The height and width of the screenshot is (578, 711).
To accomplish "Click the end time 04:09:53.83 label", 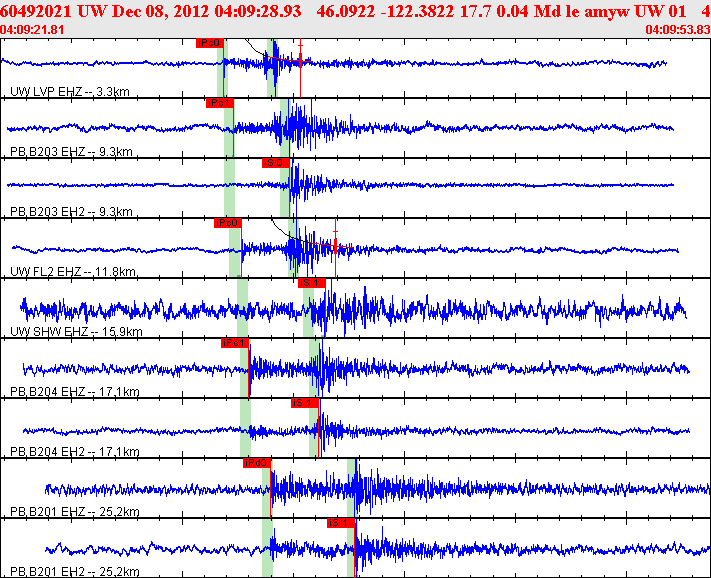I will point(677,30).
